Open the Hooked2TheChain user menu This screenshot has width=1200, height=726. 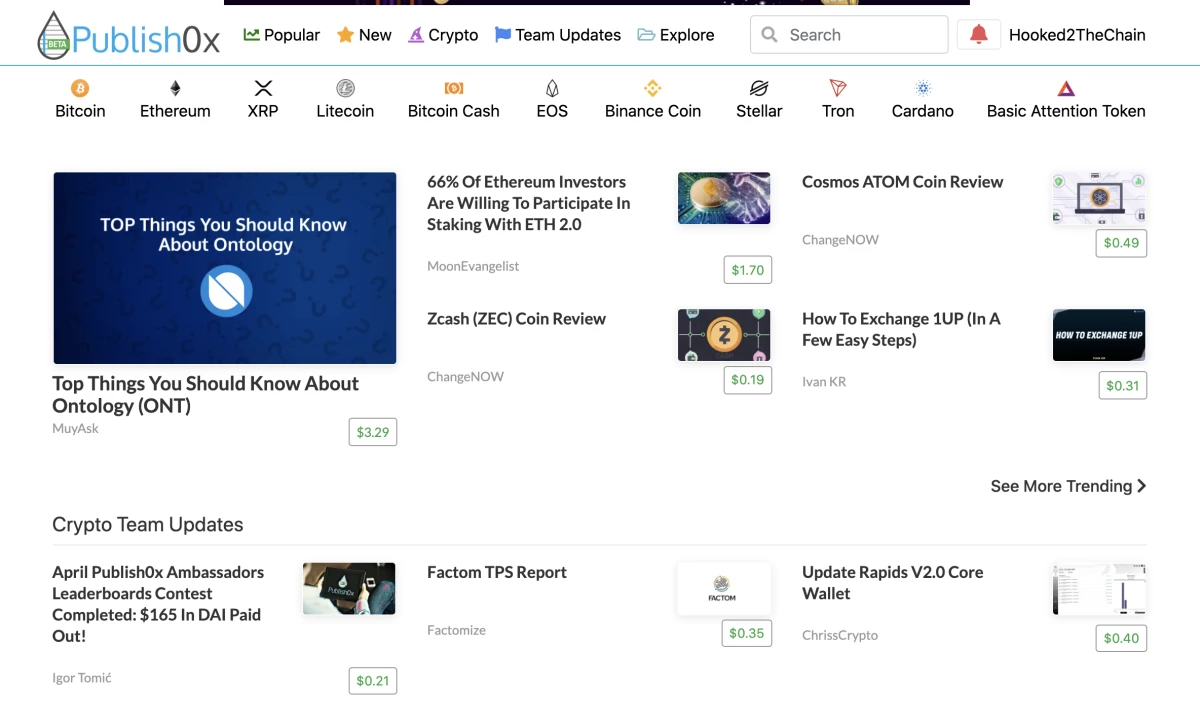point(1077,35)
